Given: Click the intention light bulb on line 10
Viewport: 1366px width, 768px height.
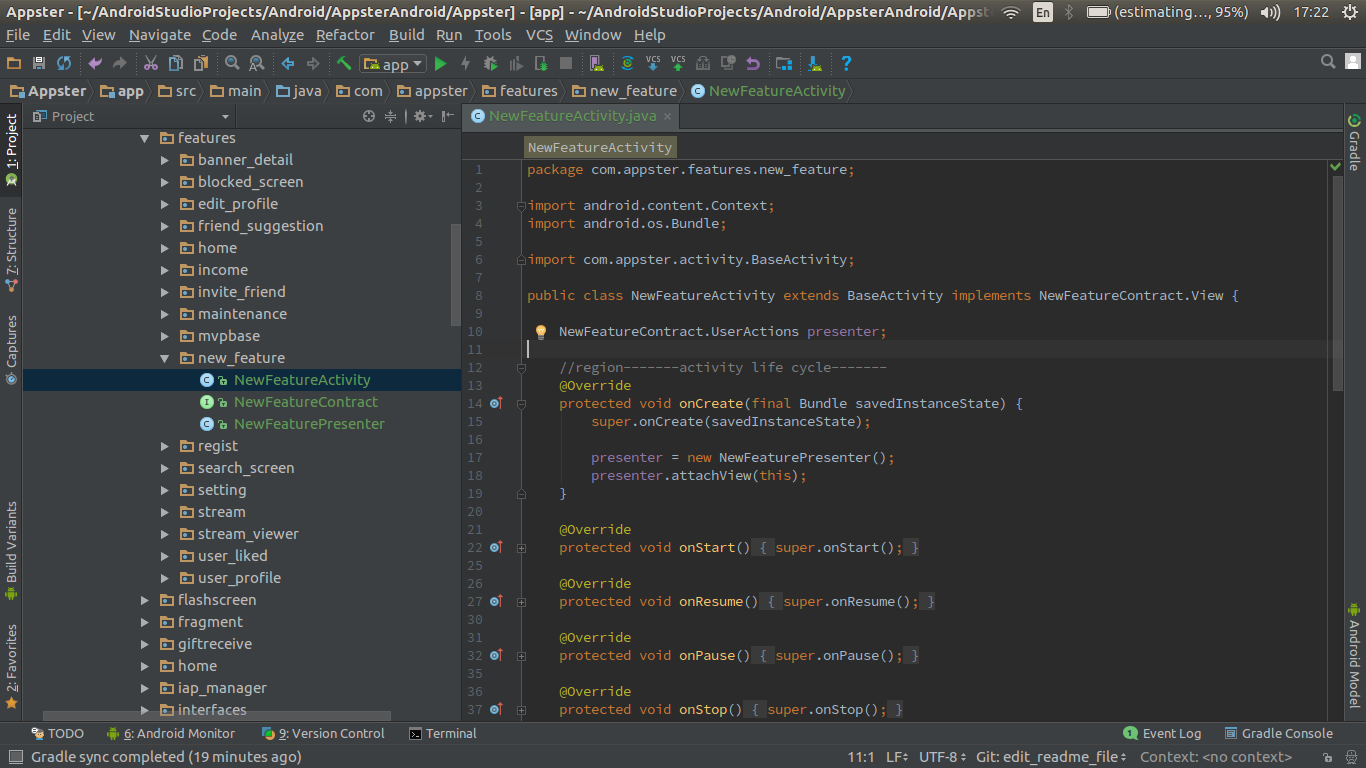Looking at the screenshot, I should coord(540,332).
